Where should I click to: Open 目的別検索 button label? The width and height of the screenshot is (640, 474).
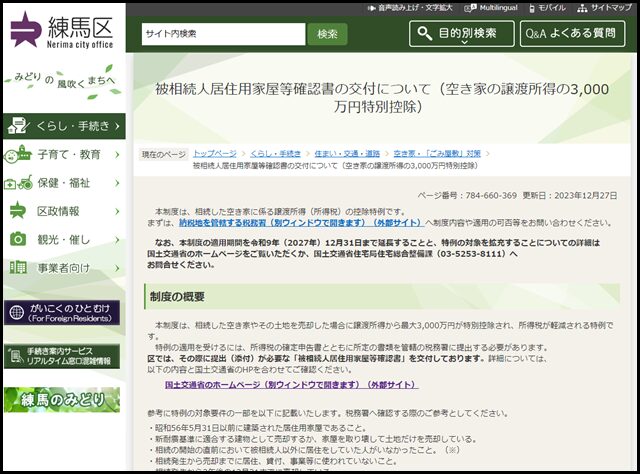pos(467,33)
